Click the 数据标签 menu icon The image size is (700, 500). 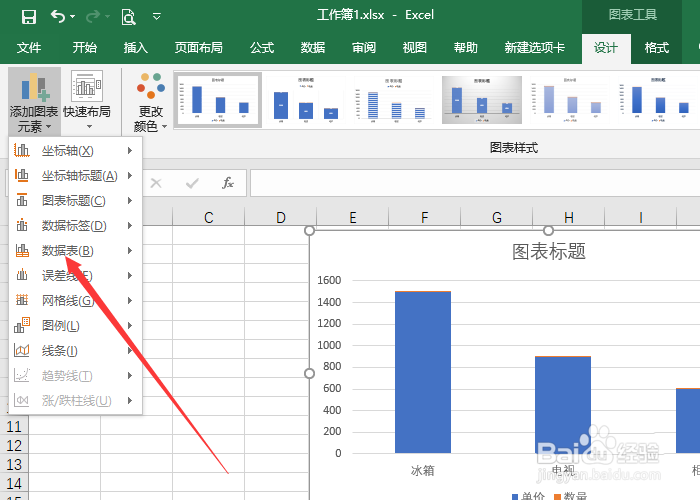coord(22,225)
